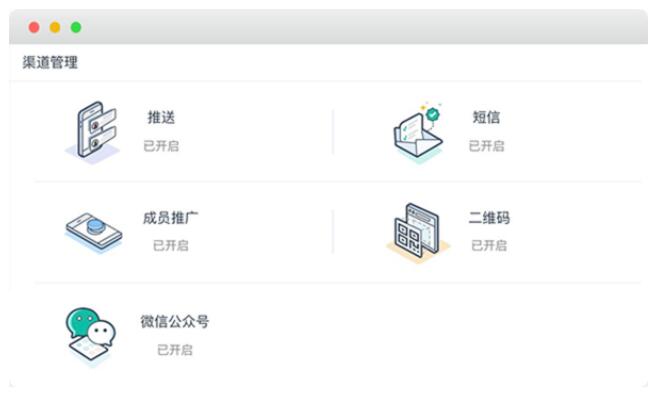Viewport: 652px width, 403px height.
Task: Open the 微信公众号 channel title
Action: point(175,321)
